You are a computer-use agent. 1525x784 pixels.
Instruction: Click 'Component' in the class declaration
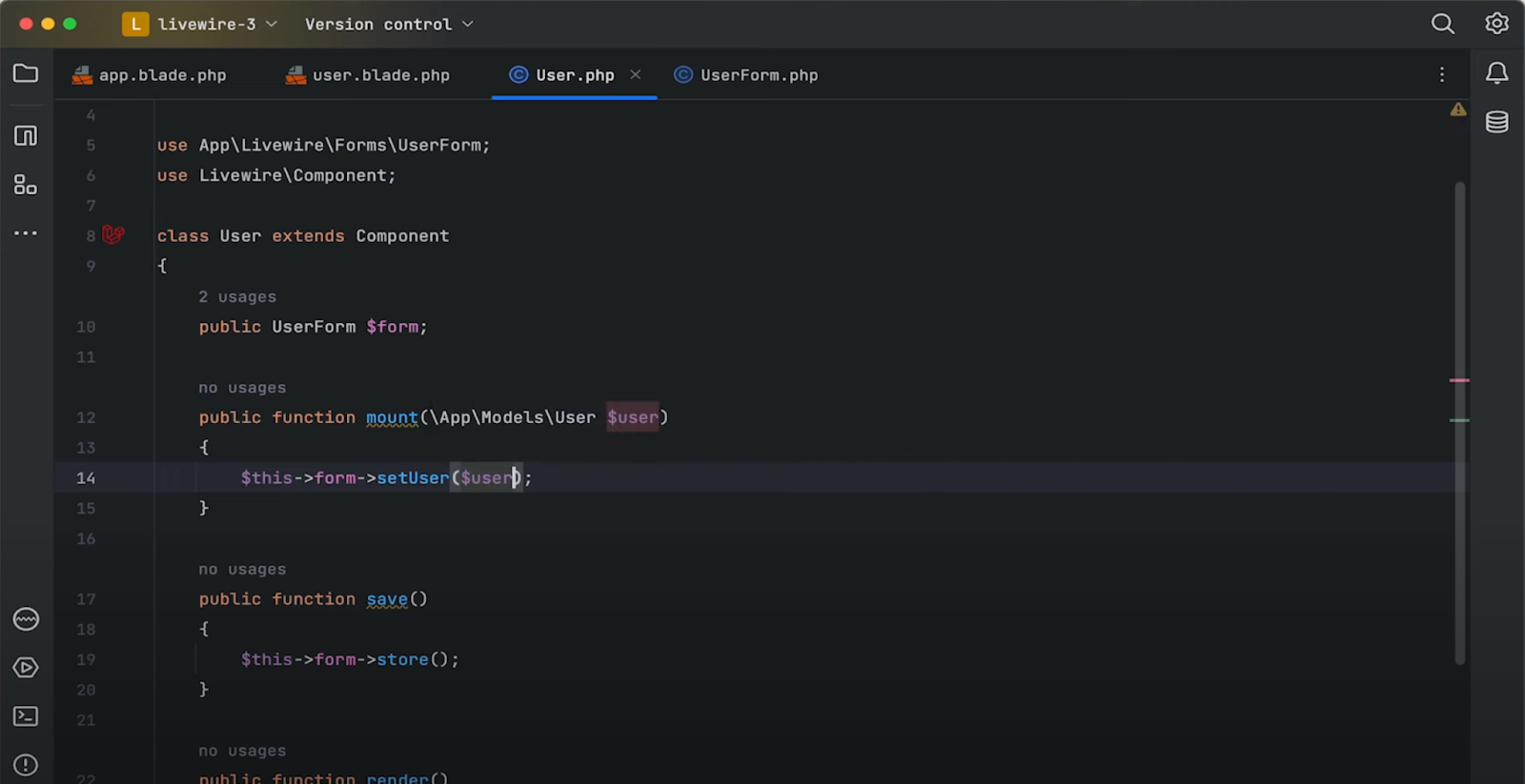402,235
